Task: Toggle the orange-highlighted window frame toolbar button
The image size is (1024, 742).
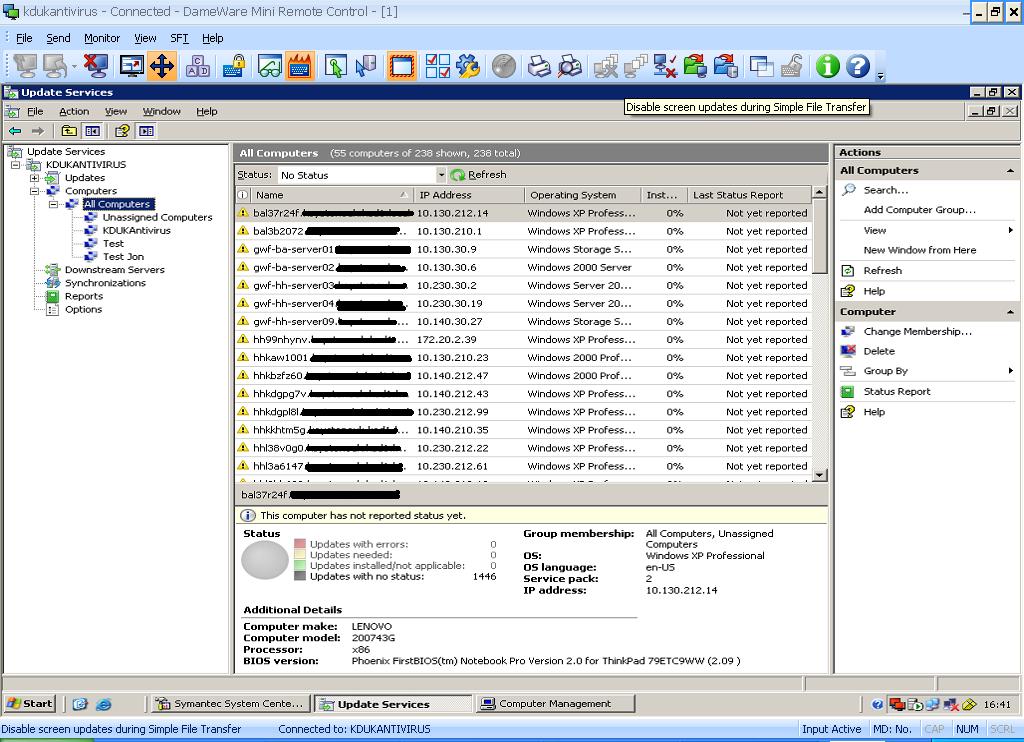Action: click(402, 66)
